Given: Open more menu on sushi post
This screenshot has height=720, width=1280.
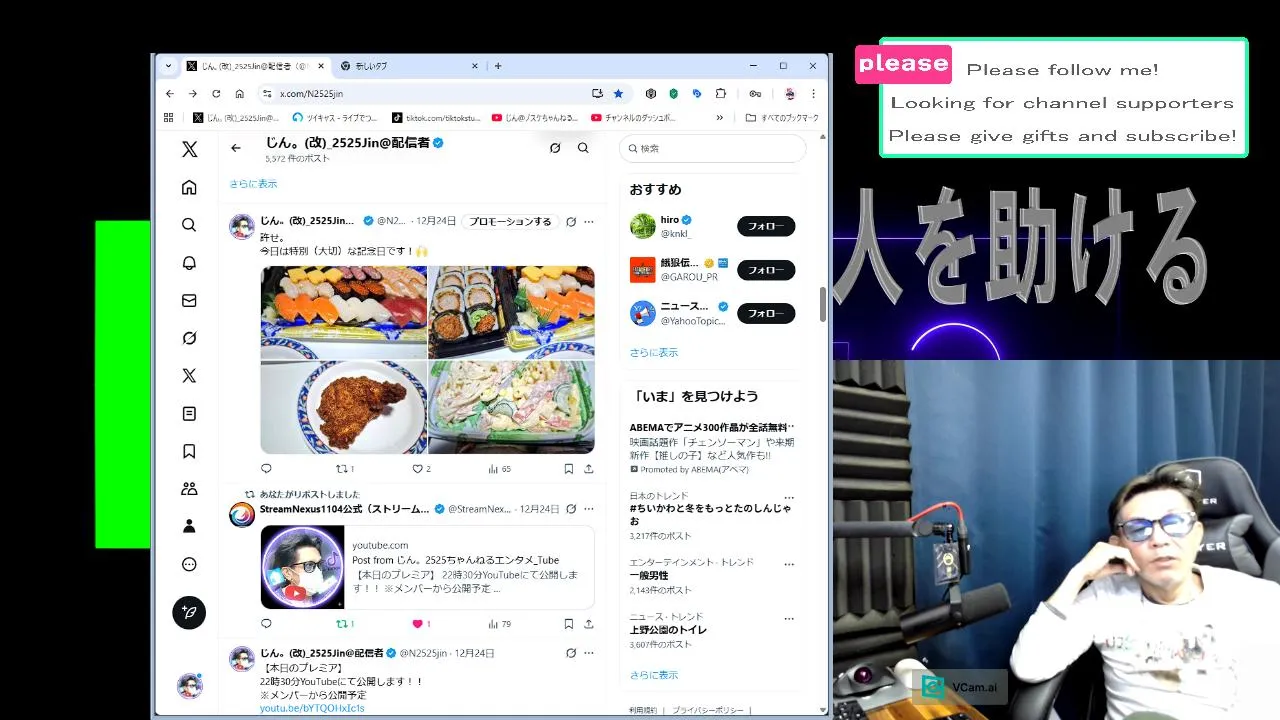Looking at the screenshot, I should tap(589, 221).
